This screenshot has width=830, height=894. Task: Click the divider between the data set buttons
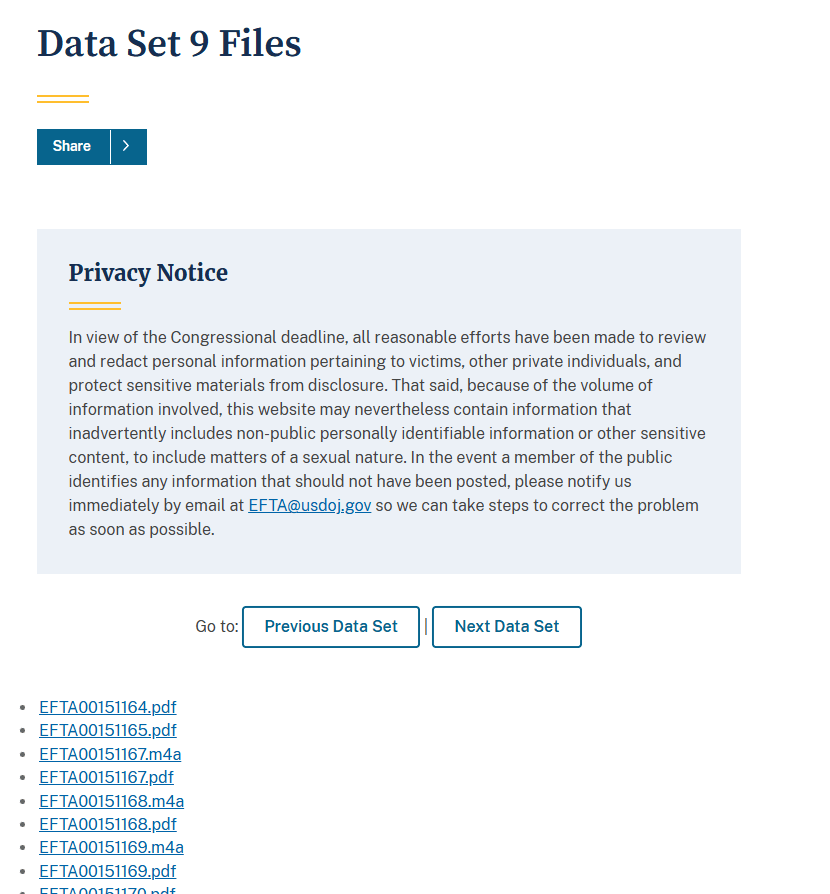(x=426, y=627)
